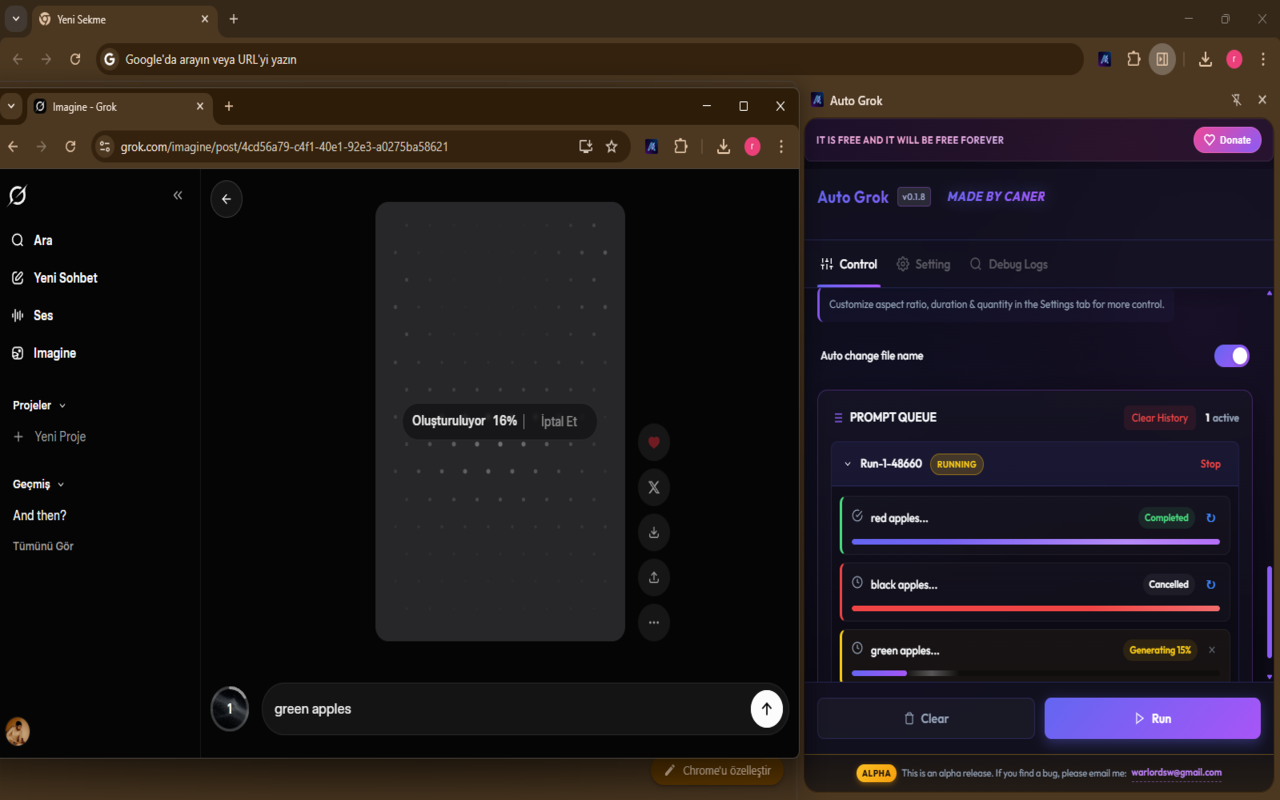Open tab list dropdown in Grok window
Viewport: 1280px width, 800px height.
pos(11,106)
